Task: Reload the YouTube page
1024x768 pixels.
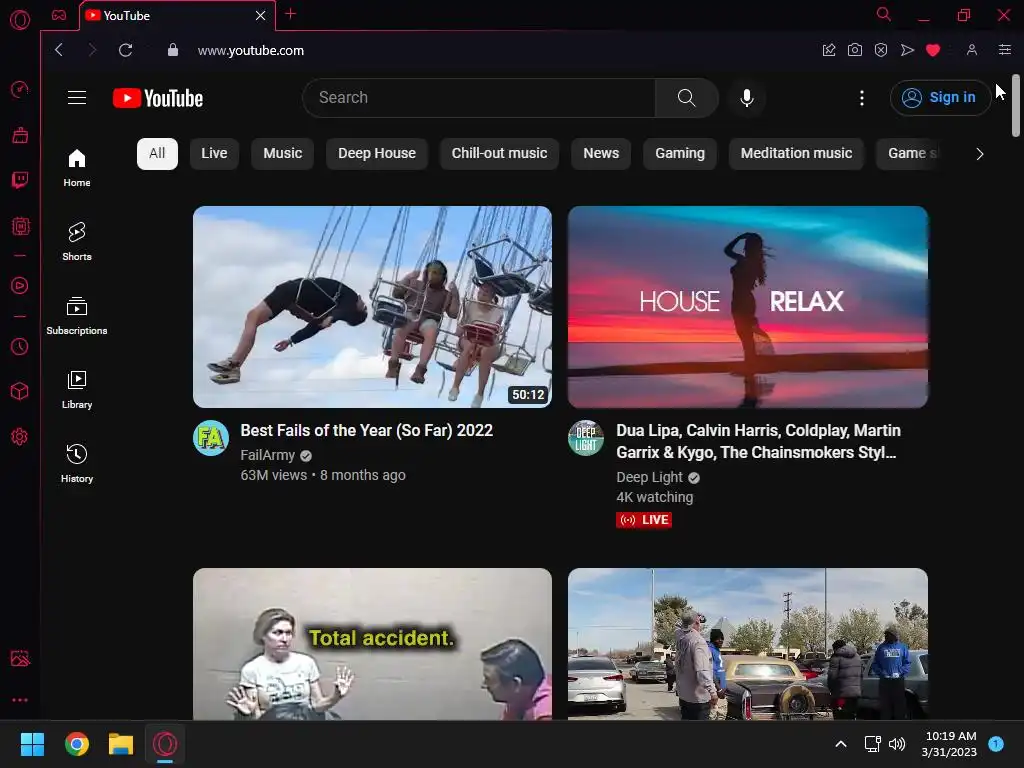Action: tap(125, 50)
